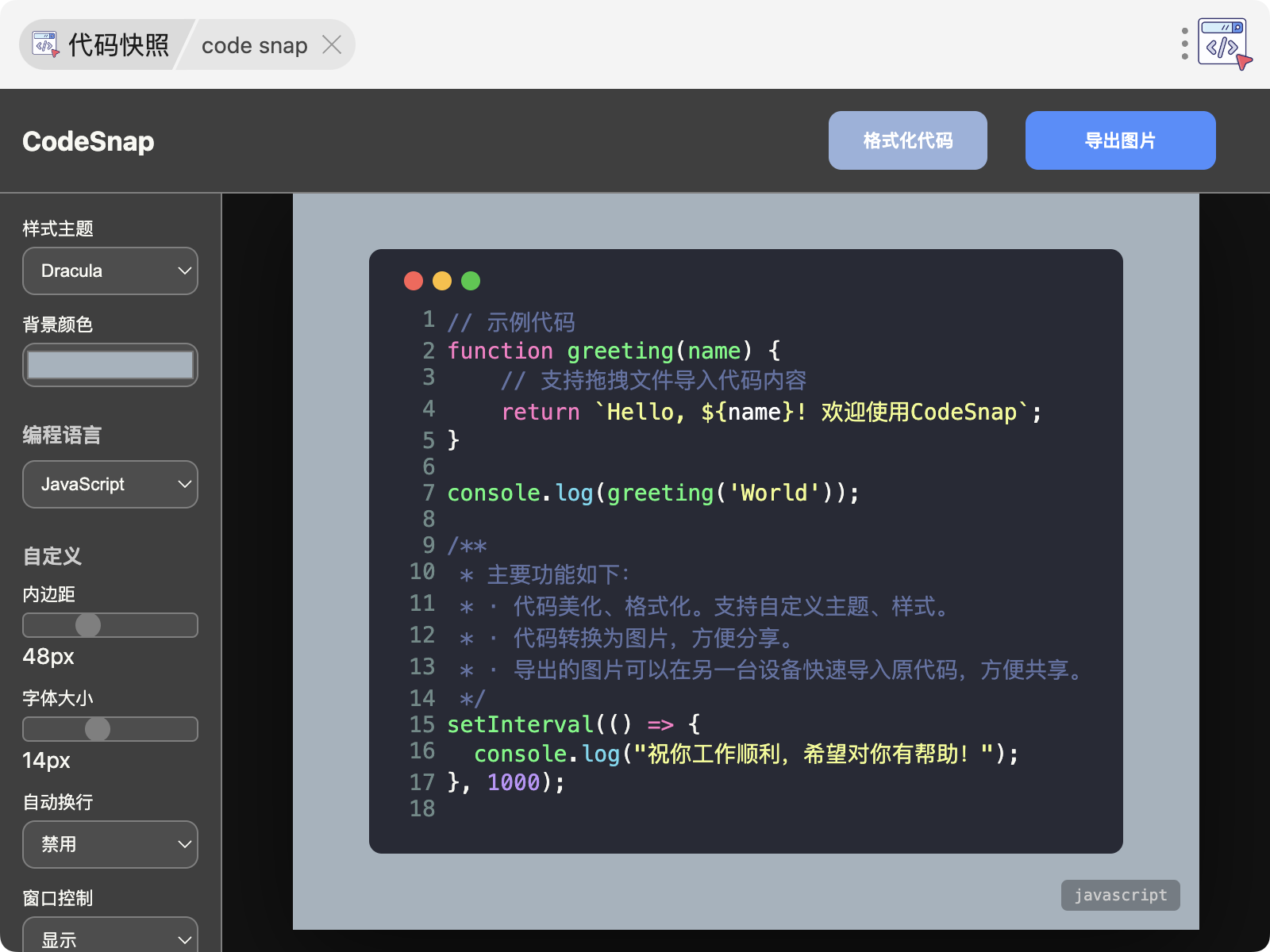
Task: Click the line containing 祝你工作顺利
Action: (746, 754)
